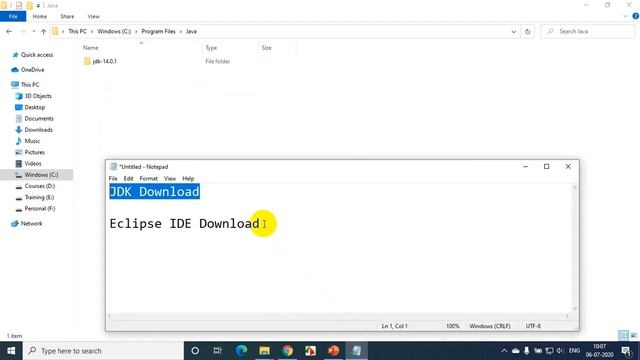Open the View ribbon tab in Explorer
The image size is (640, 360).
point(93,16)
